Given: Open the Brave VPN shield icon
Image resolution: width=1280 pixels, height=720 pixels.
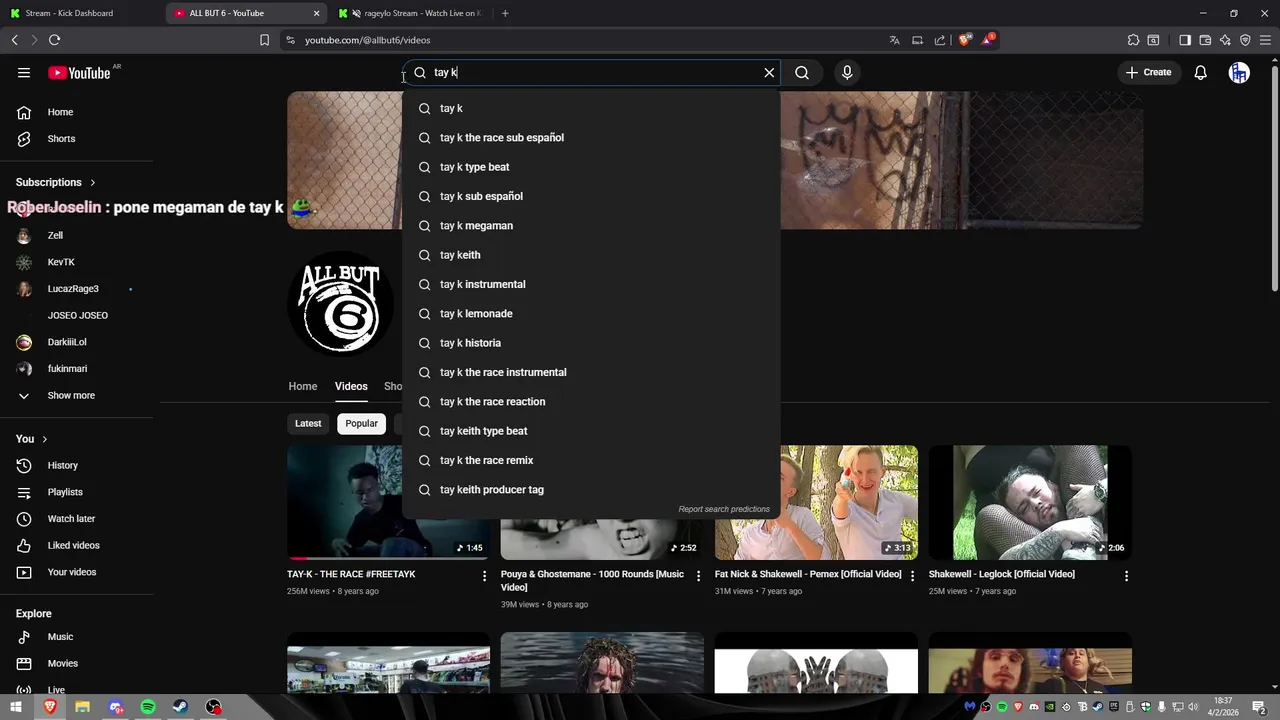Looking at the screenshot, I should point(1245,40).
